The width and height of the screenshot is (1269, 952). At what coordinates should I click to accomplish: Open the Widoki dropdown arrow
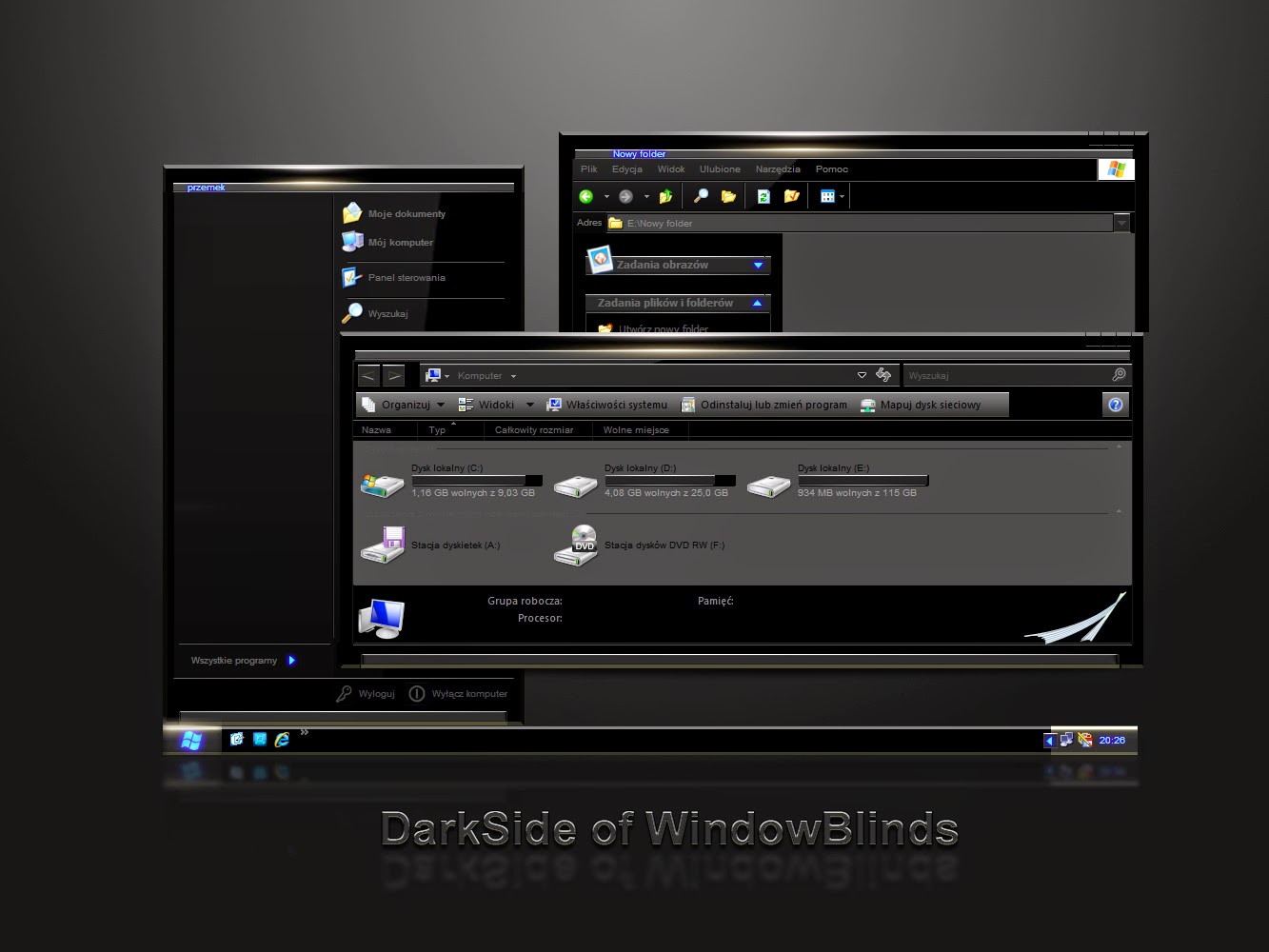tap(530, 405)
